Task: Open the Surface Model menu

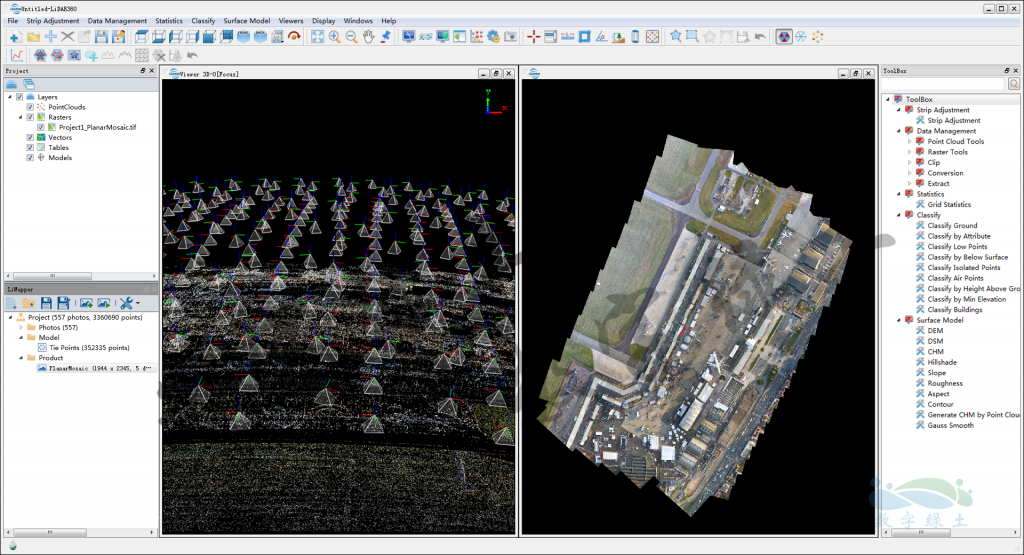Action: point(246,20)
